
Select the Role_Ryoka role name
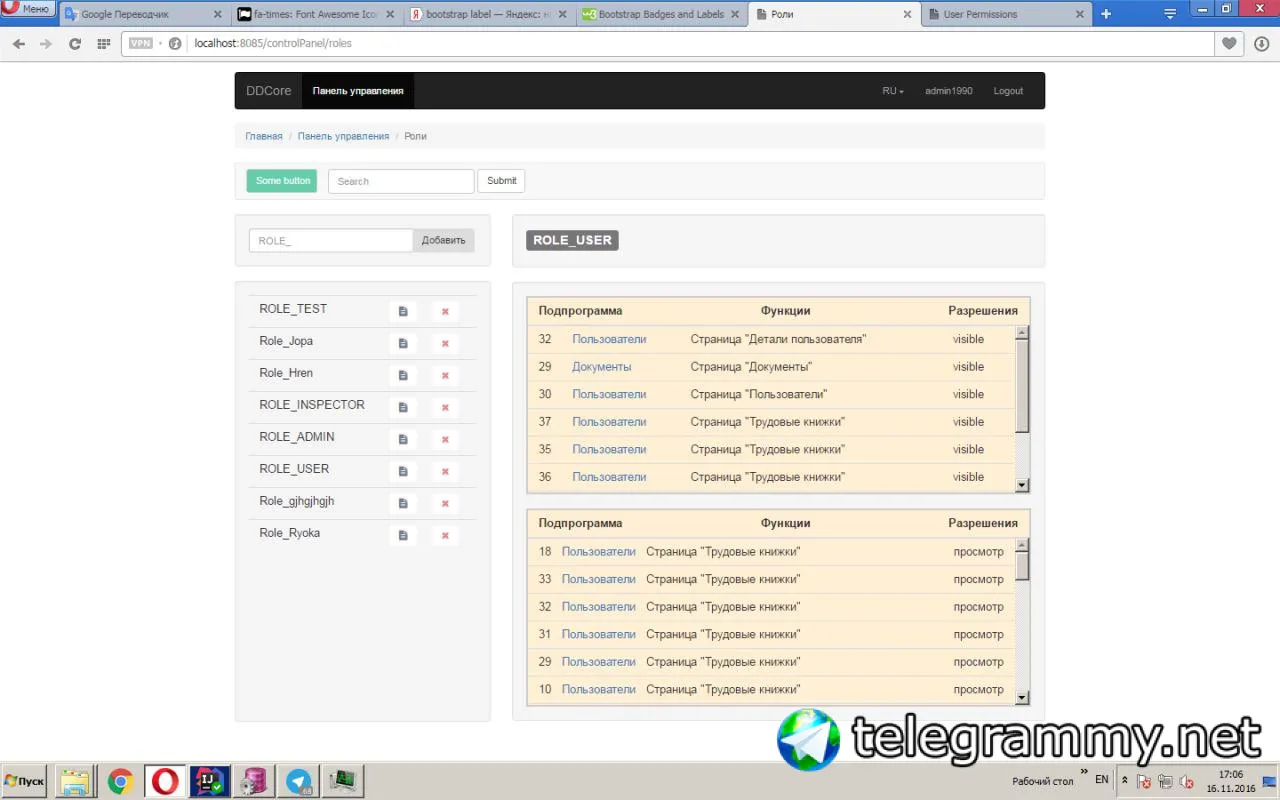(290, 533)
